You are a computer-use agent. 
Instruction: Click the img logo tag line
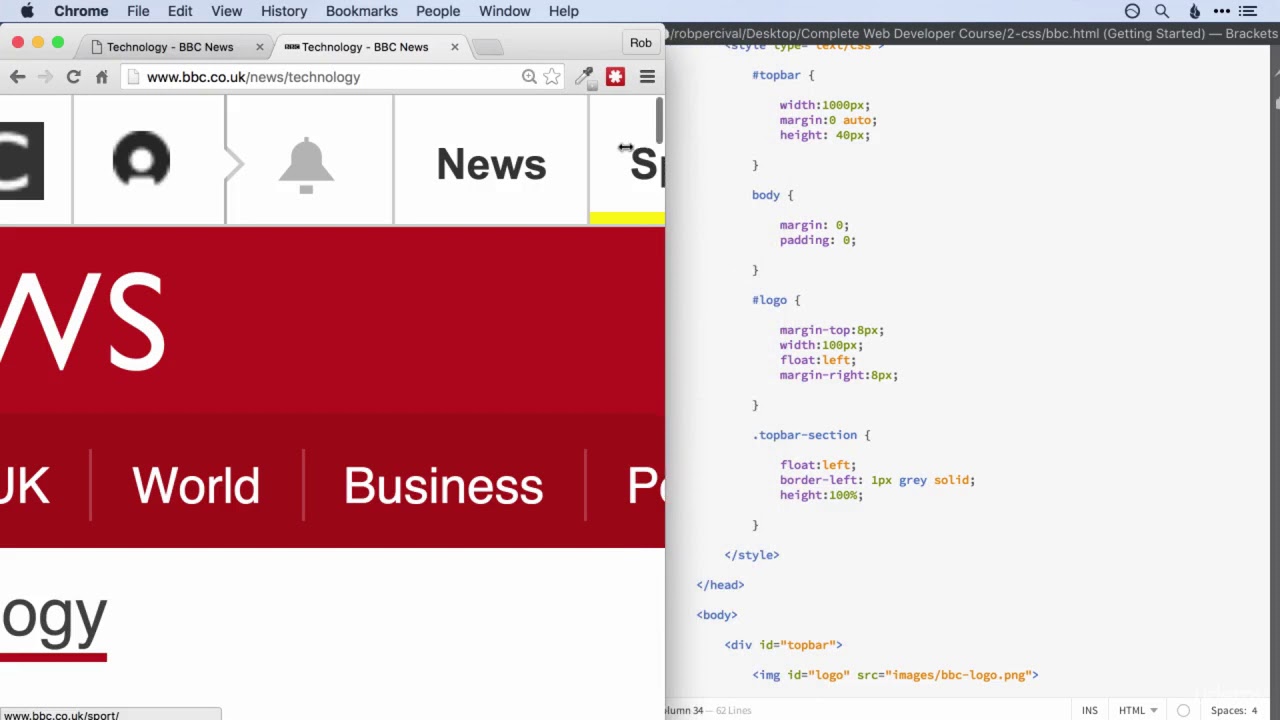(895, 675)
